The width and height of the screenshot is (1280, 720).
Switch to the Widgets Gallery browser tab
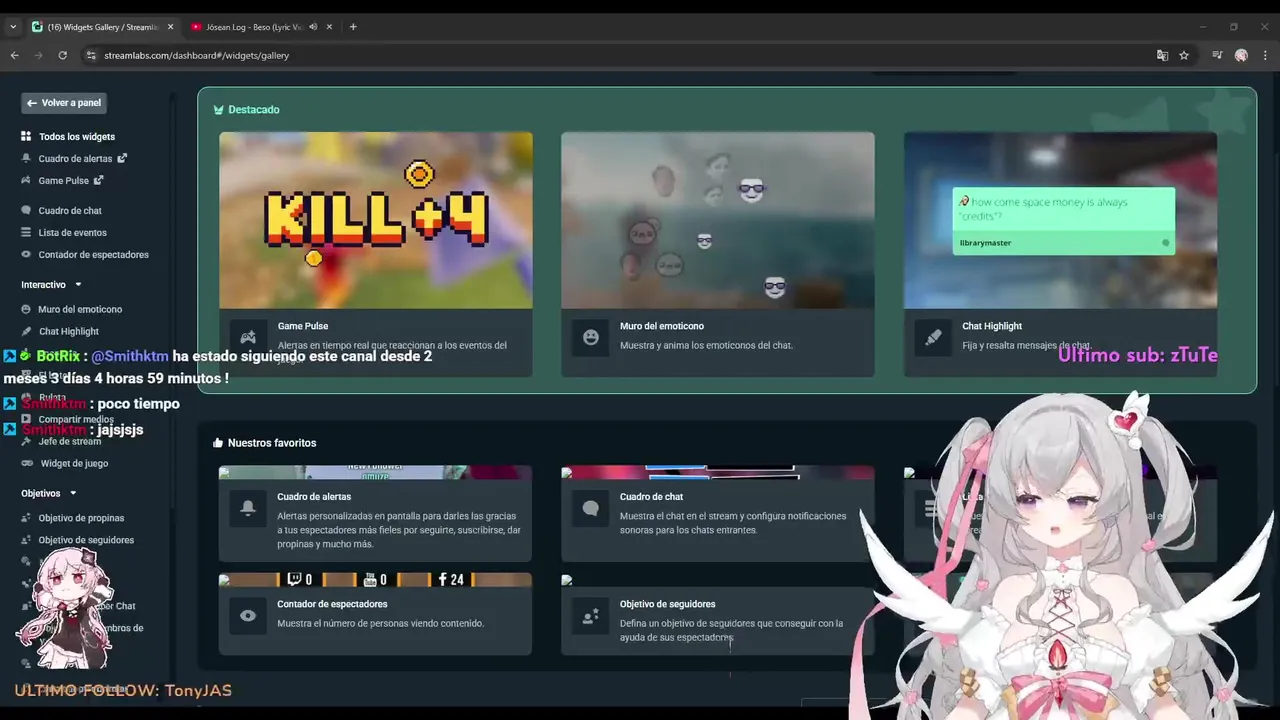[x=102, y=27]
